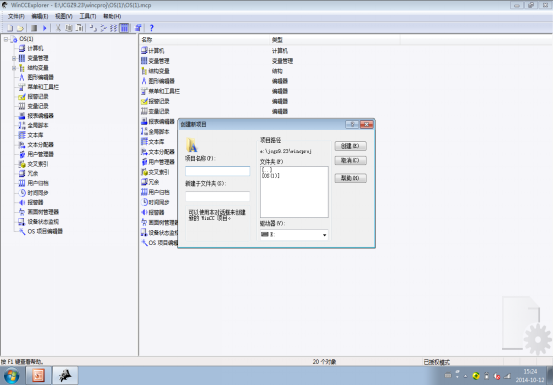Select 画面树管理器 in the navigation tree
This screenshot has width=554, height=385.
point(43,212)
